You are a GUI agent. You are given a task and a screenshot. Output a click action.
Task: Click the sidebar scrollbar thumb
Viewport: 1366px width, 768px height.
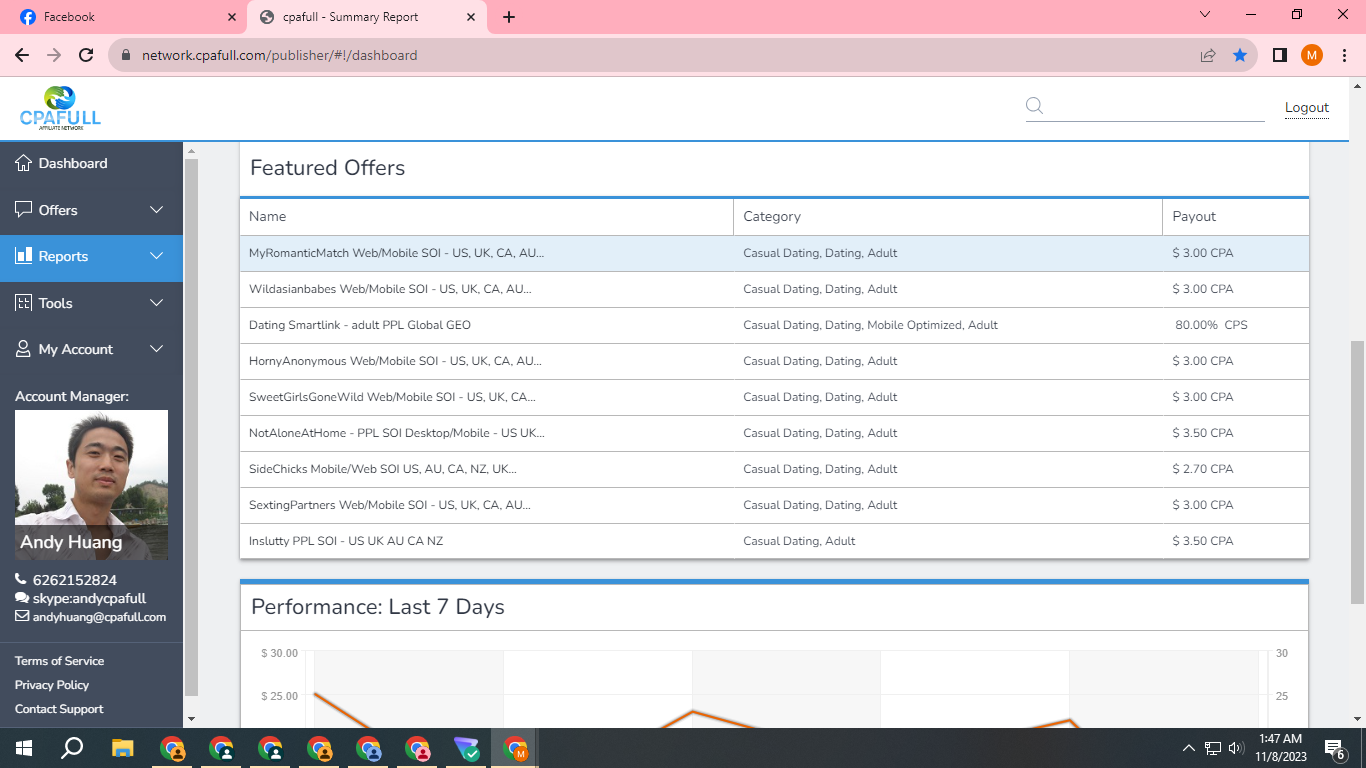coord(191,427)
